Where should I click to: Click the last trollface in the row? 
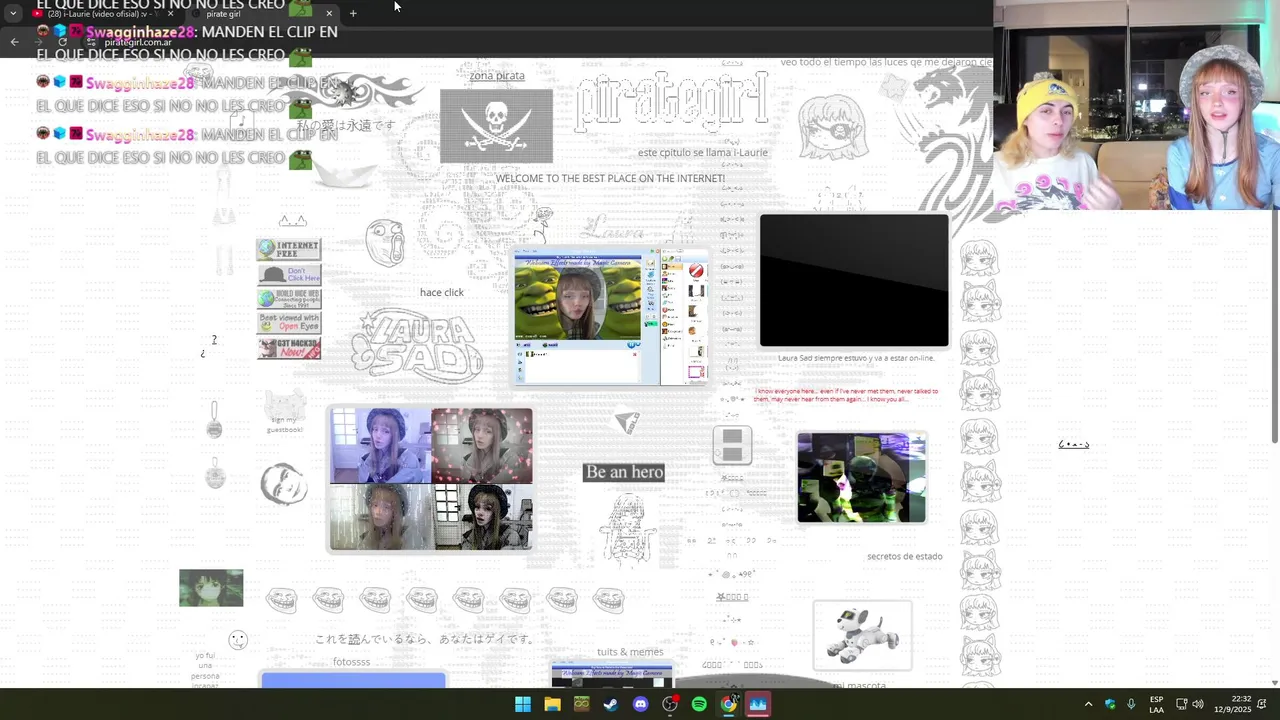(x=608, y=600)
